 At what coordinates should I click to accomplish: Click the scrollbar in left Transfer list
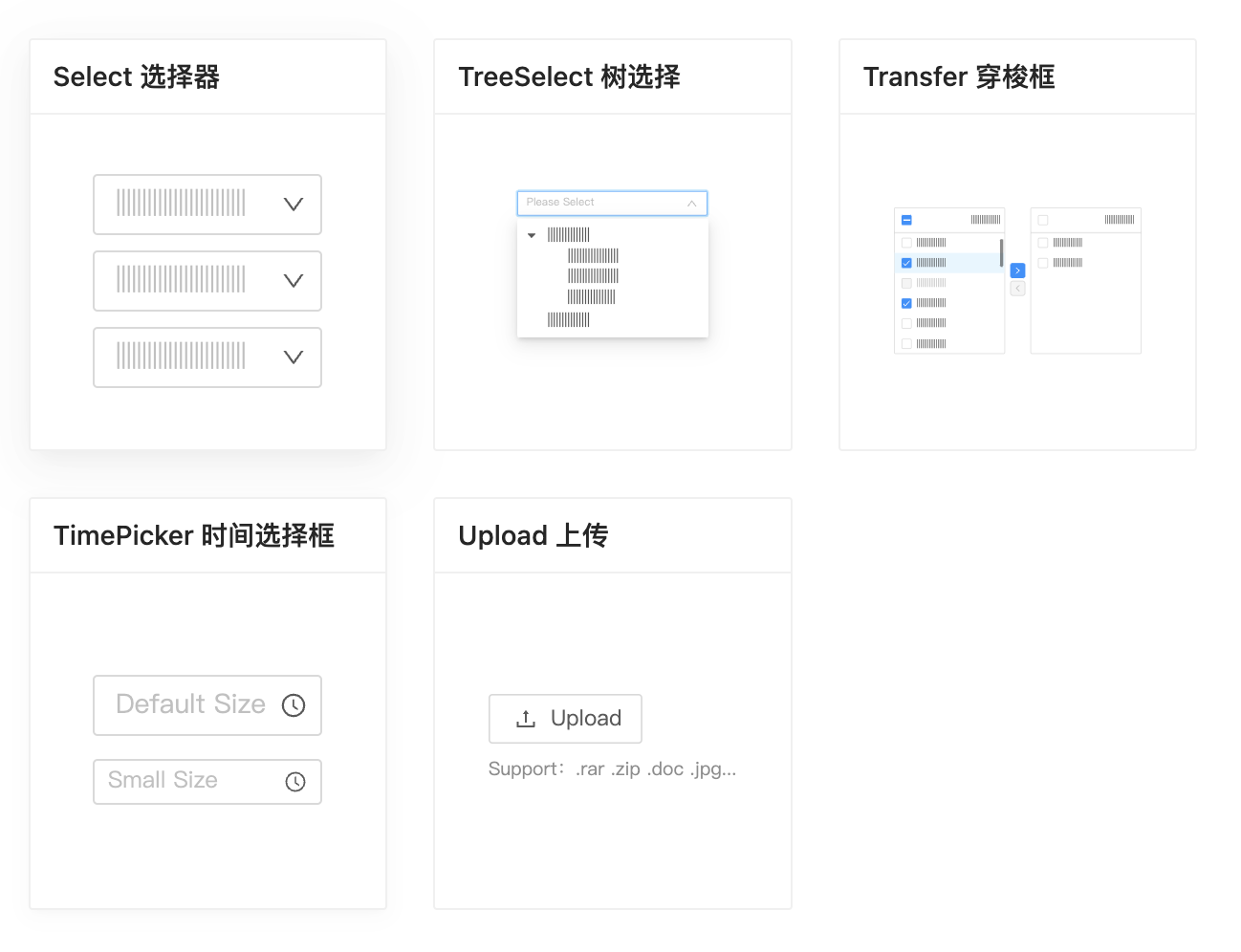point(1001,252)
